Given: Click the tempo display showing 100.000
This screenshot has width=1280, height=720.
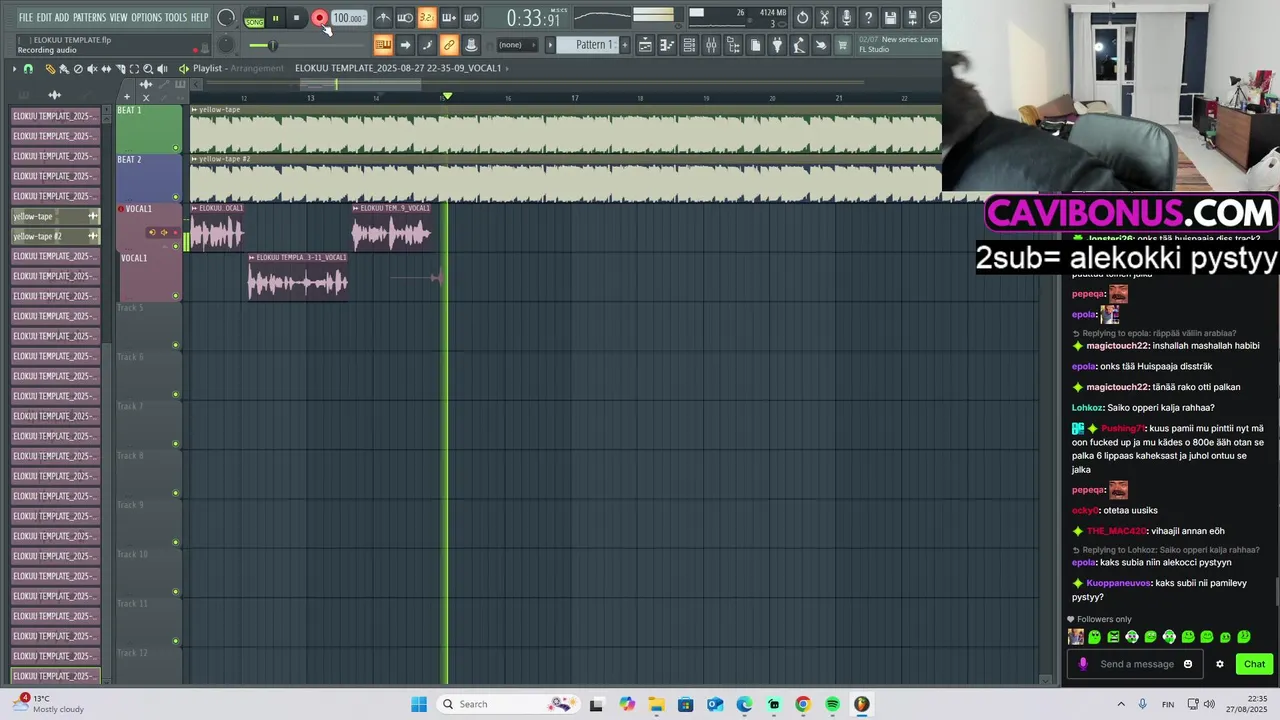Looking at the screenshot, I should 347,18.
